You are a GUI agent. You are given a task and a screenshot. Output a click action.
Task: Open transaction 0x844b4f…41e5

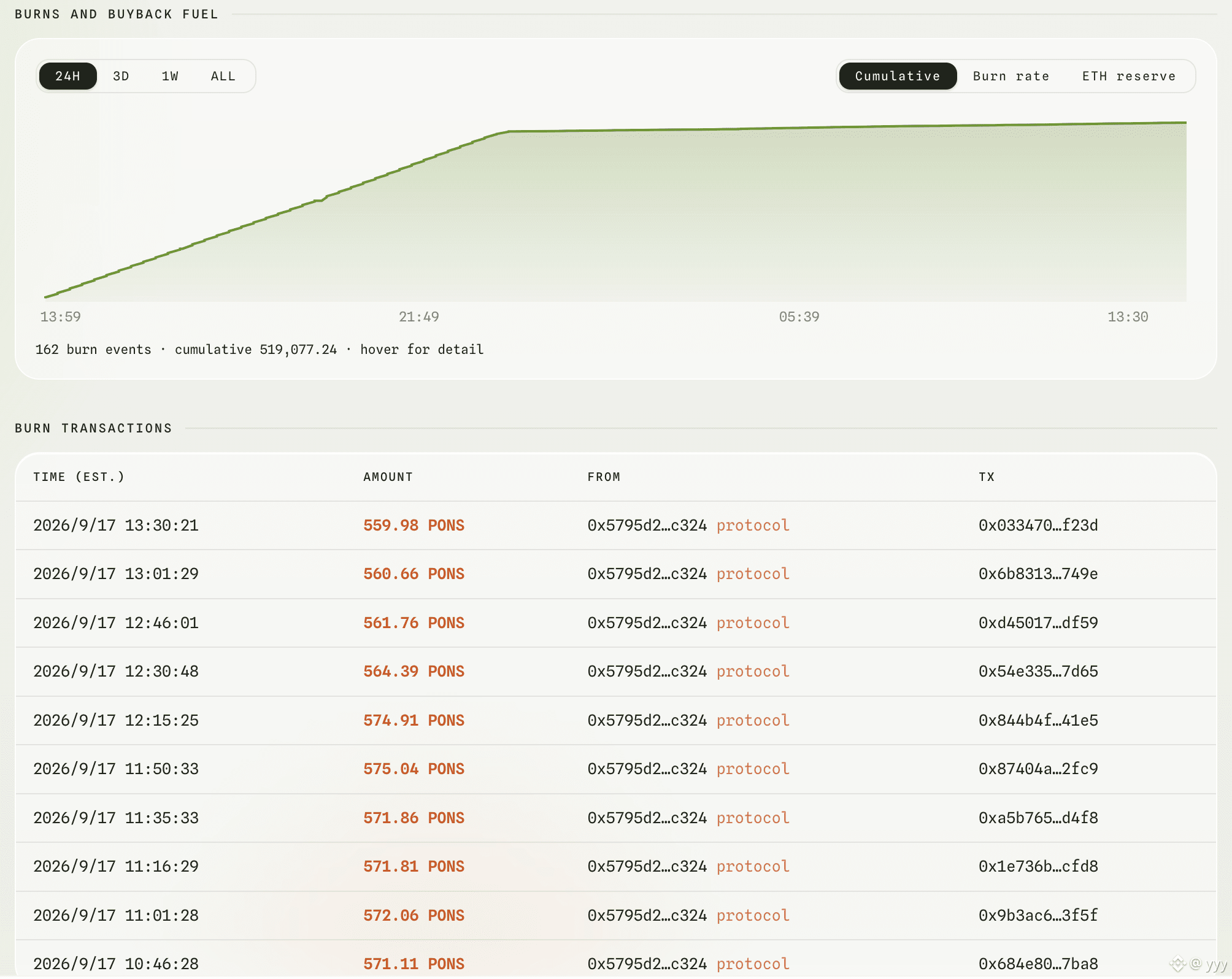point(1038,720)
